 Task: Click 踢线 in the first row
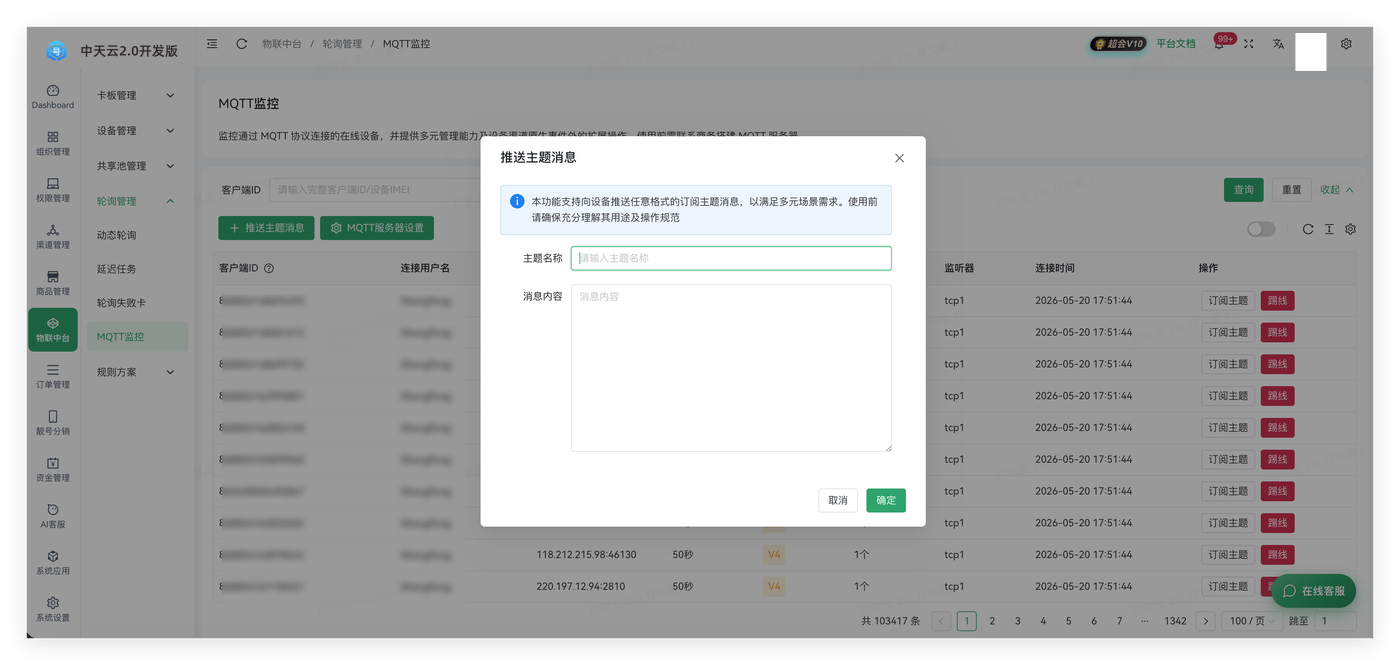click(1277, 300)
